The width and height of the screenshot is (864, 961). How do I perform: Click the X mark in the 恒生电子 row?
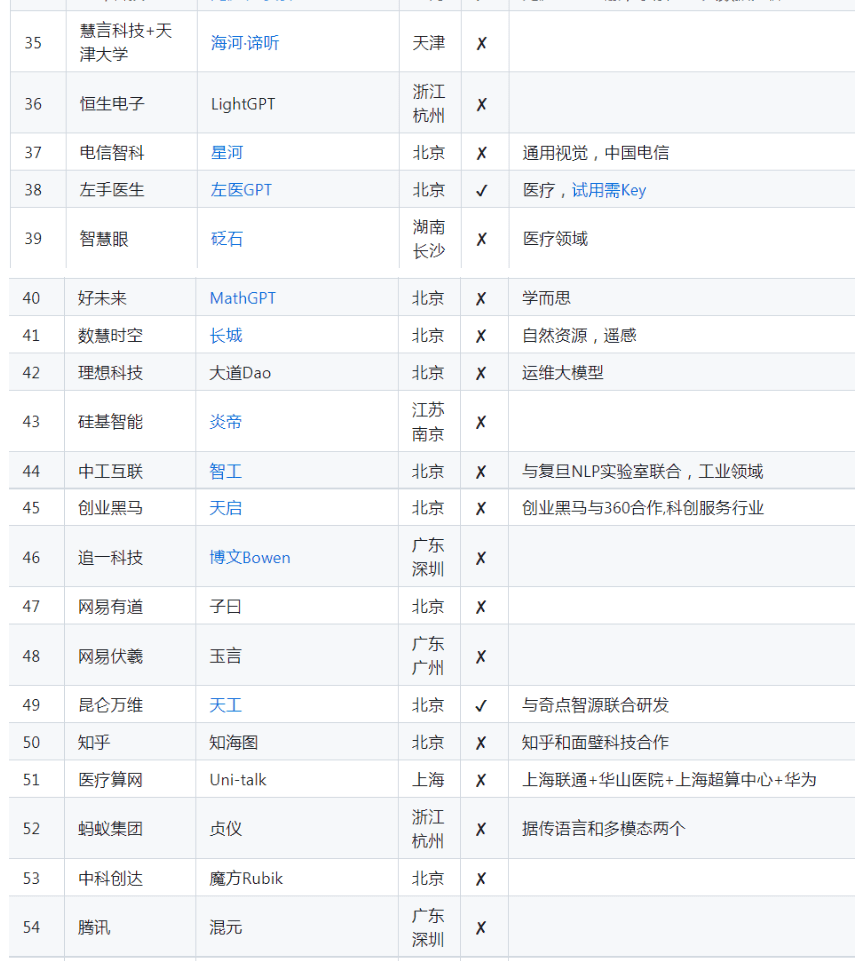click(x=481, y=104)
